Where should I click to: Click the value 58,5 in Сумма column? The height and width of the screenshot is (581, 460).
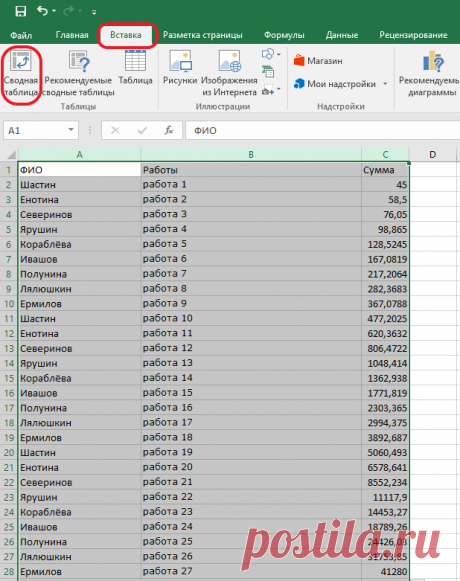385,199
